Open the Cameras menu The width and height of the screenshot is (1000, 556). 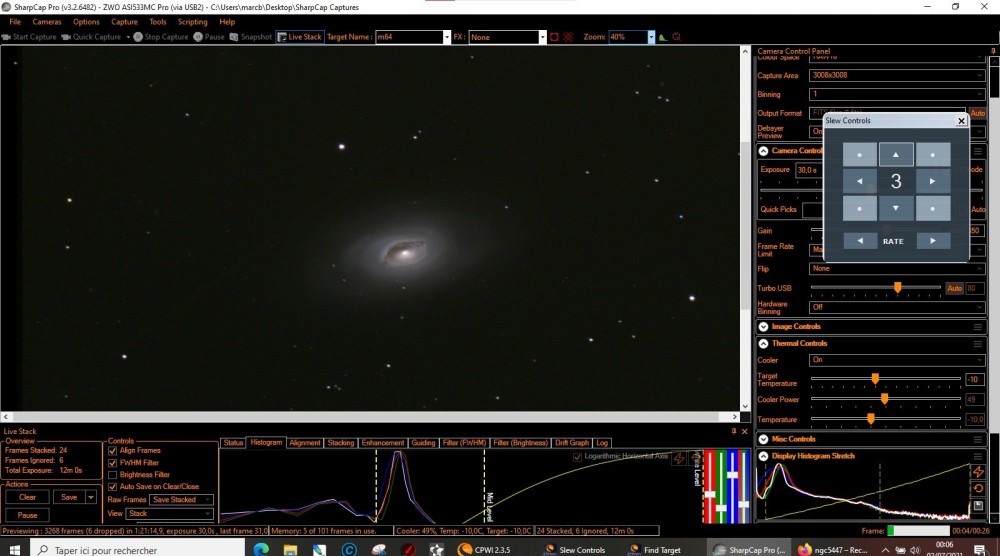coord(47,22)
